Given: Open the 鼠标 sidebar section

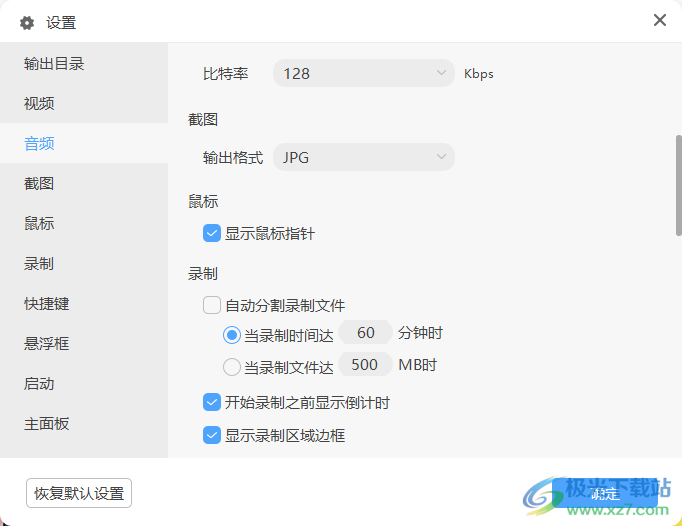Looking at the screenshot, I should click(x=84, y=223).
